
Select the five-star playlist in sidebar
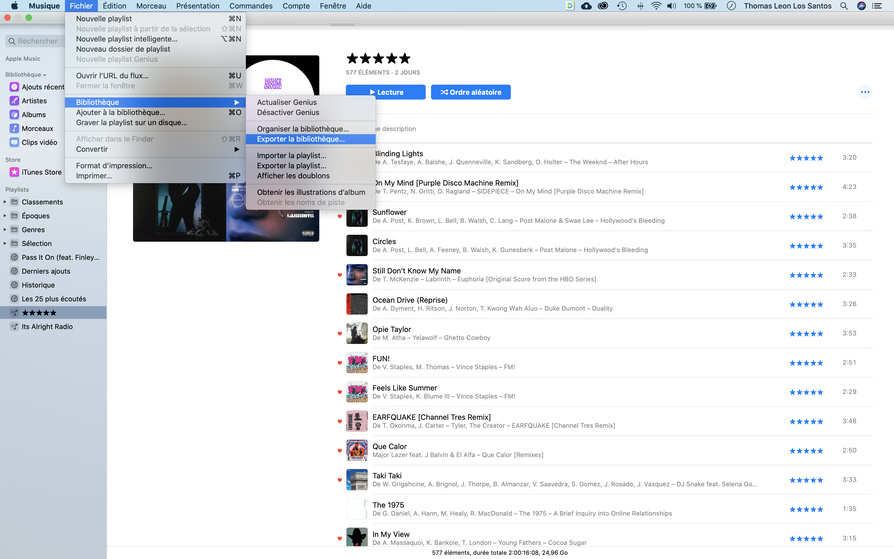(53, 313)
